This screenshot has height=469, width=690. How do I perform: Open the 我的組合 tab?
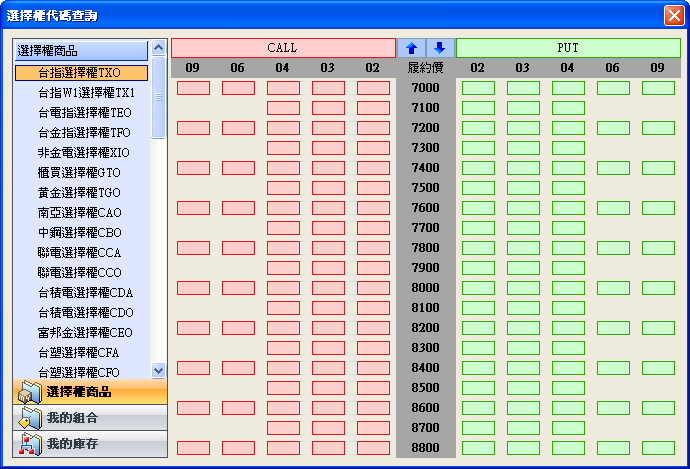90,418
